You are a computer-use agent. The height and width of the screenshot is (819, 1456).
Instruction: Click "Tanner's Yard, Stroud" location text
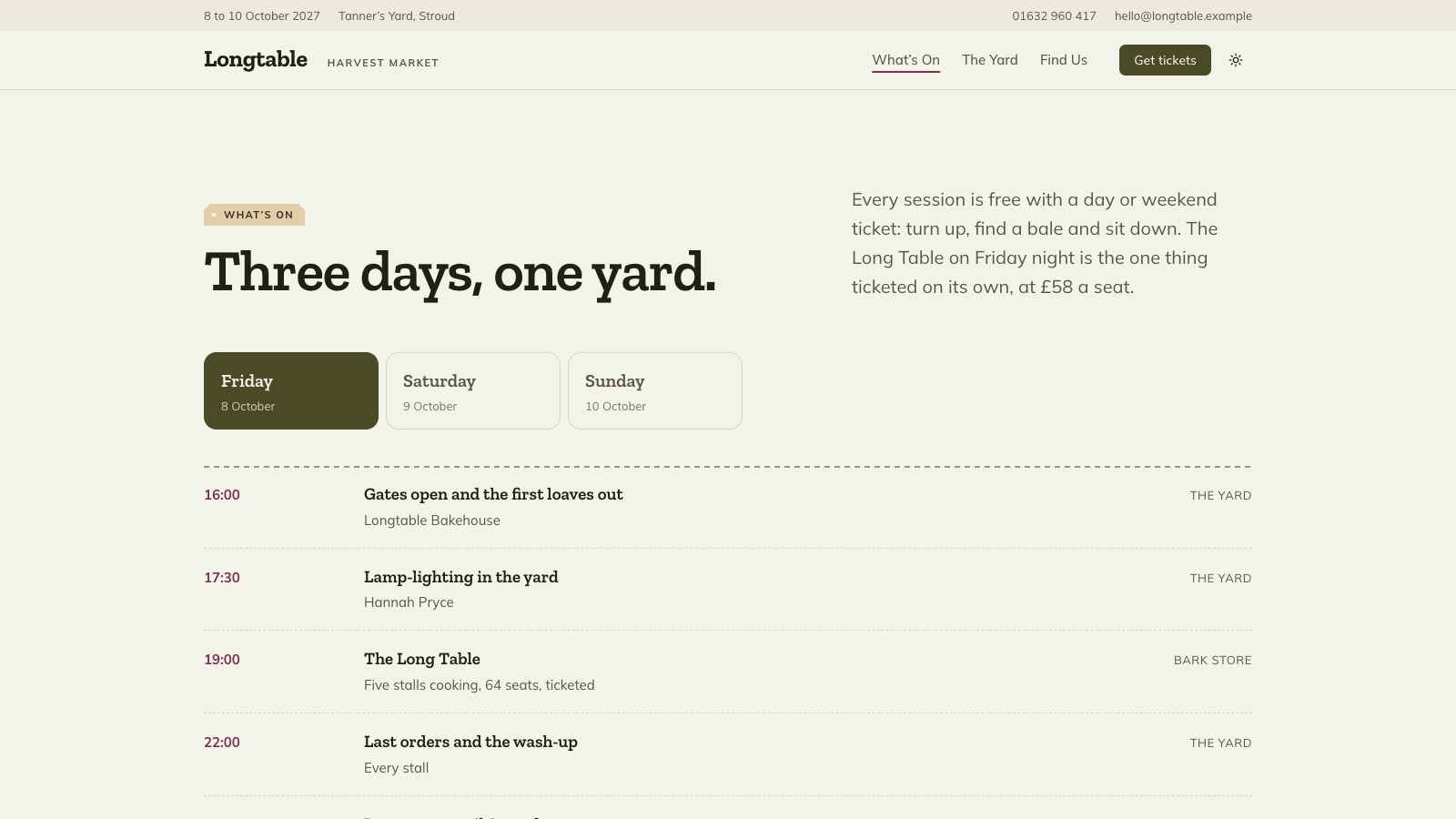(397, 15)
